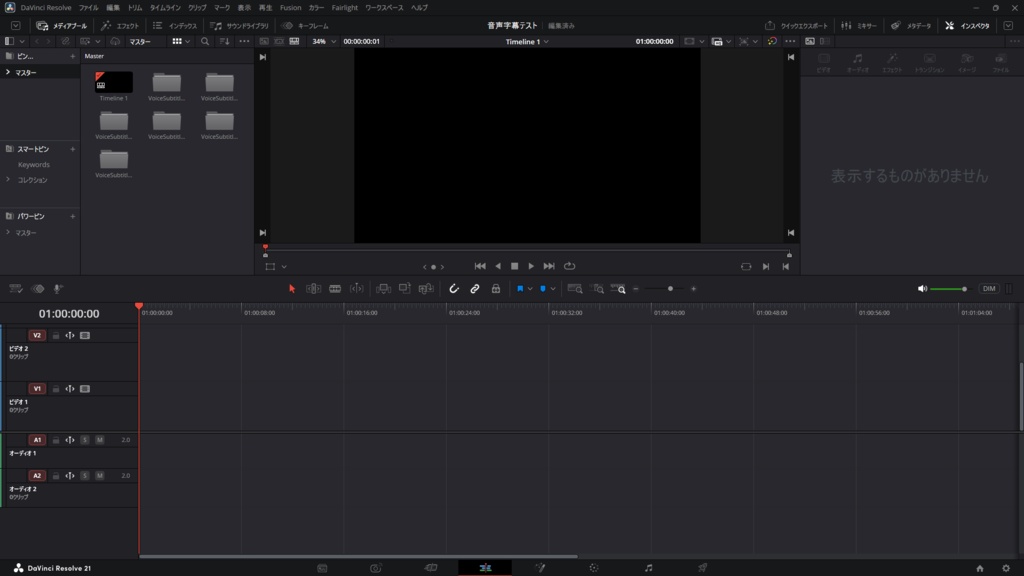
Task: Click the overwrite clip icon
Action: [x=405, y=289]
